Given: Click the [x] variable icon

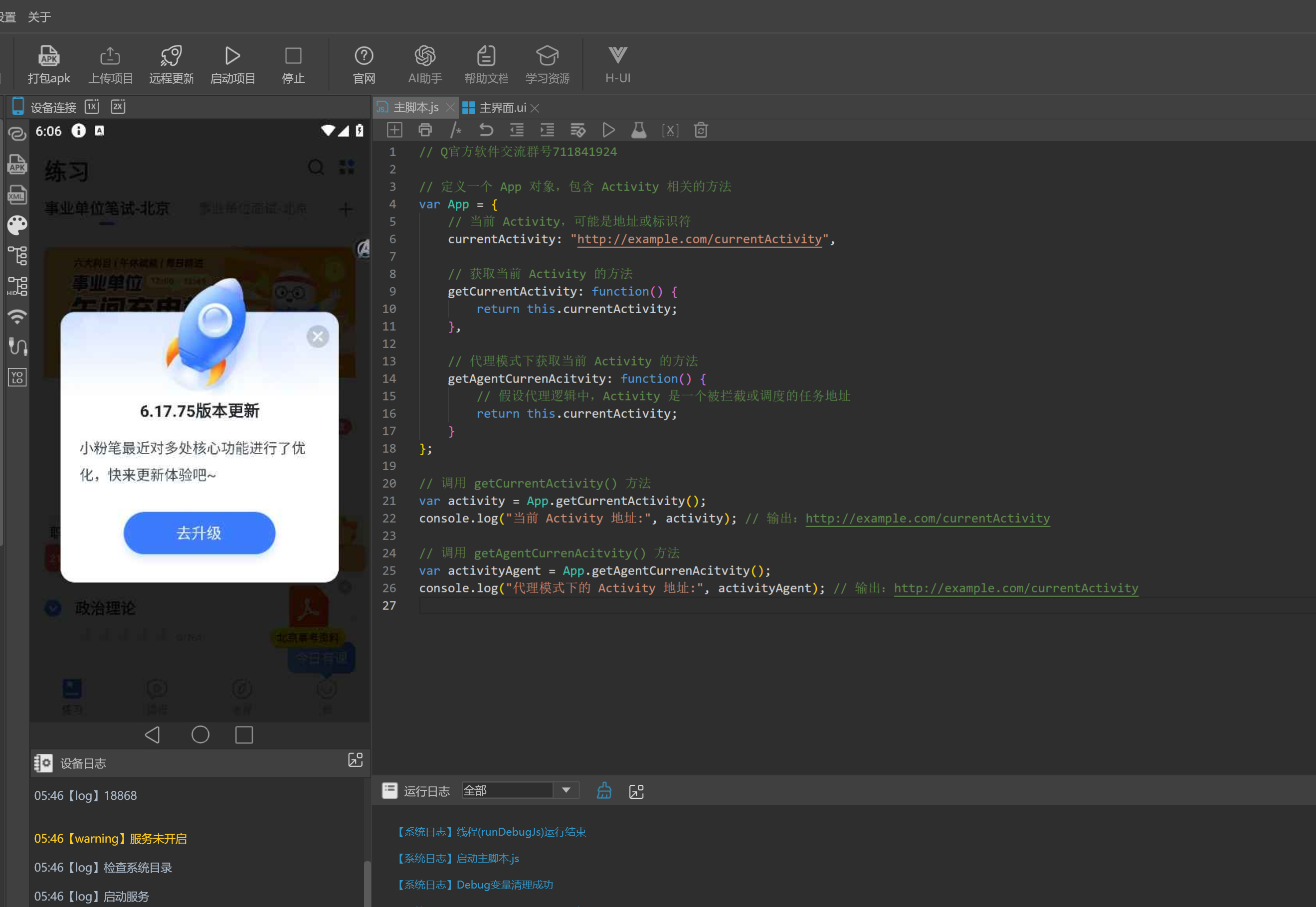Looking at the screenshot, I should click(x=670, y=131).
